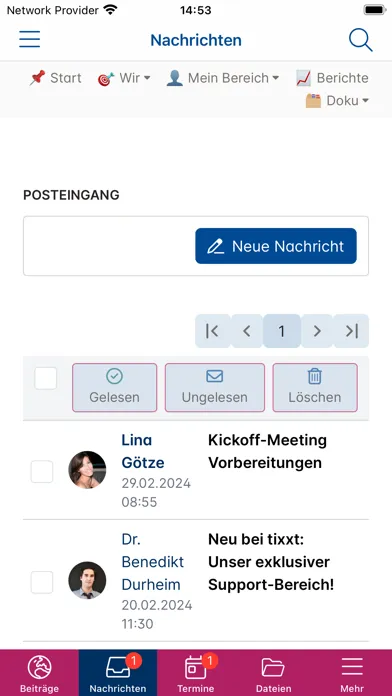Go to next page with right chevron
Viewport: 392px width, 696px height.
pos(317,331)
